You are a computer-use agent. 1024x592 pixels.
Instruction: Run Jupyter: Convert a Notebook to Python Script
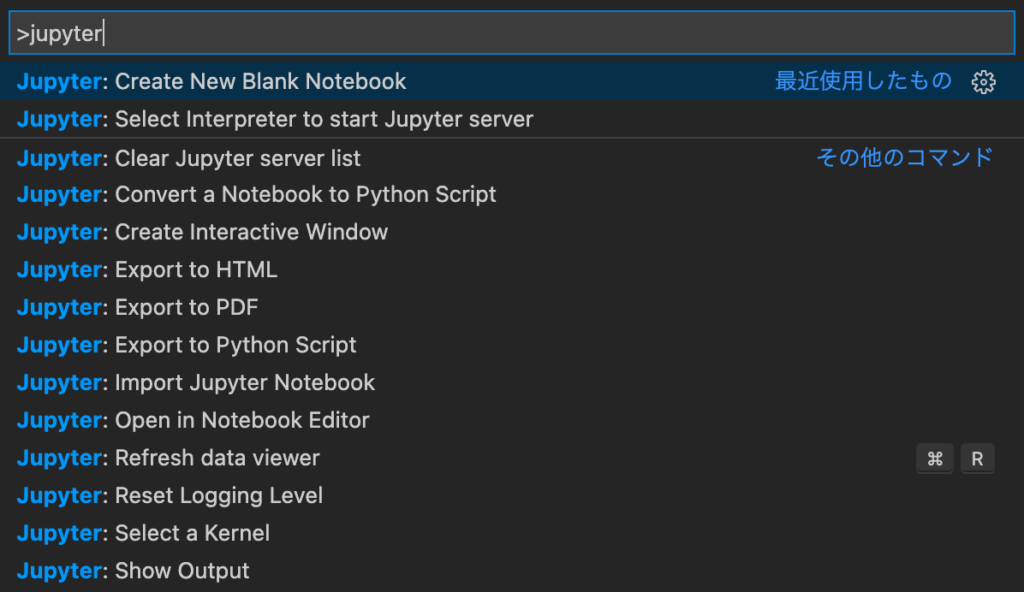[512, 195]
